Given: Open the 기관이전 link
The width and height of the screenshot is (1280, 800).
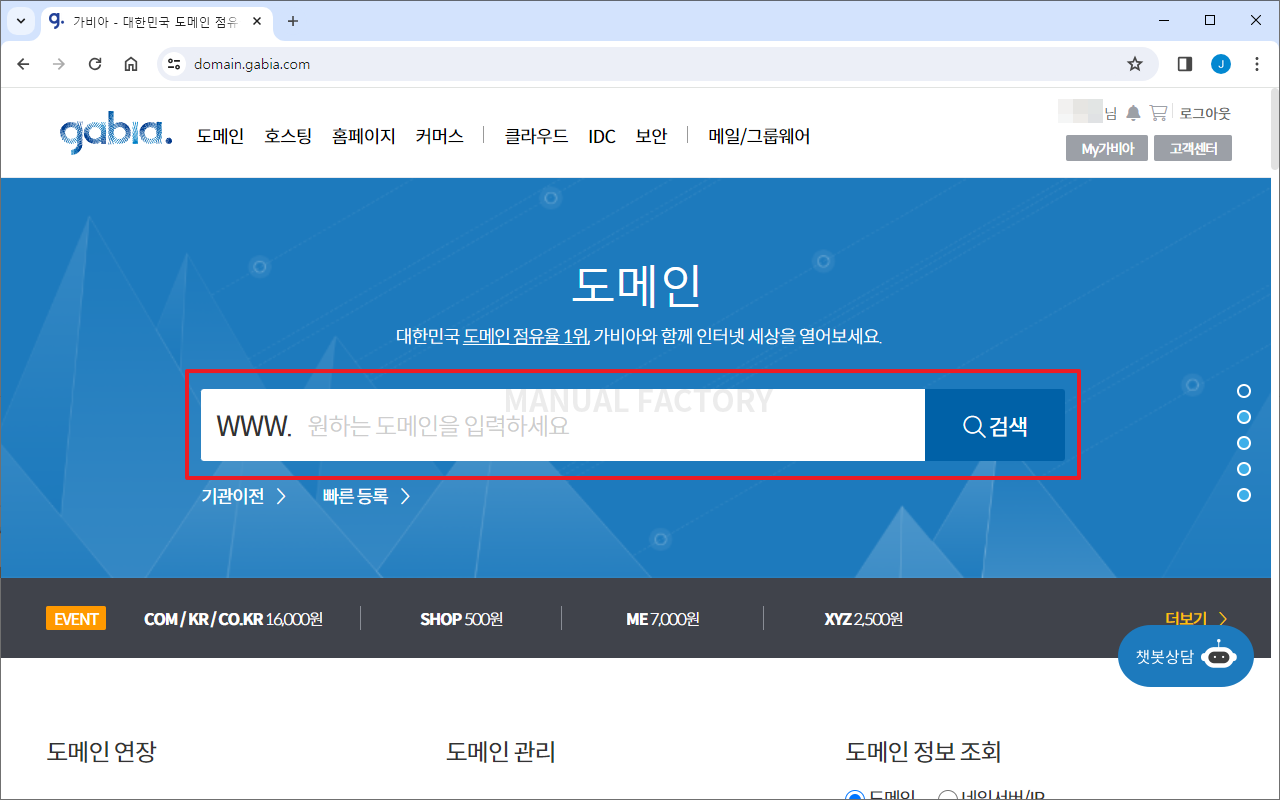Looking at the screenshot, I should point(244,496).
